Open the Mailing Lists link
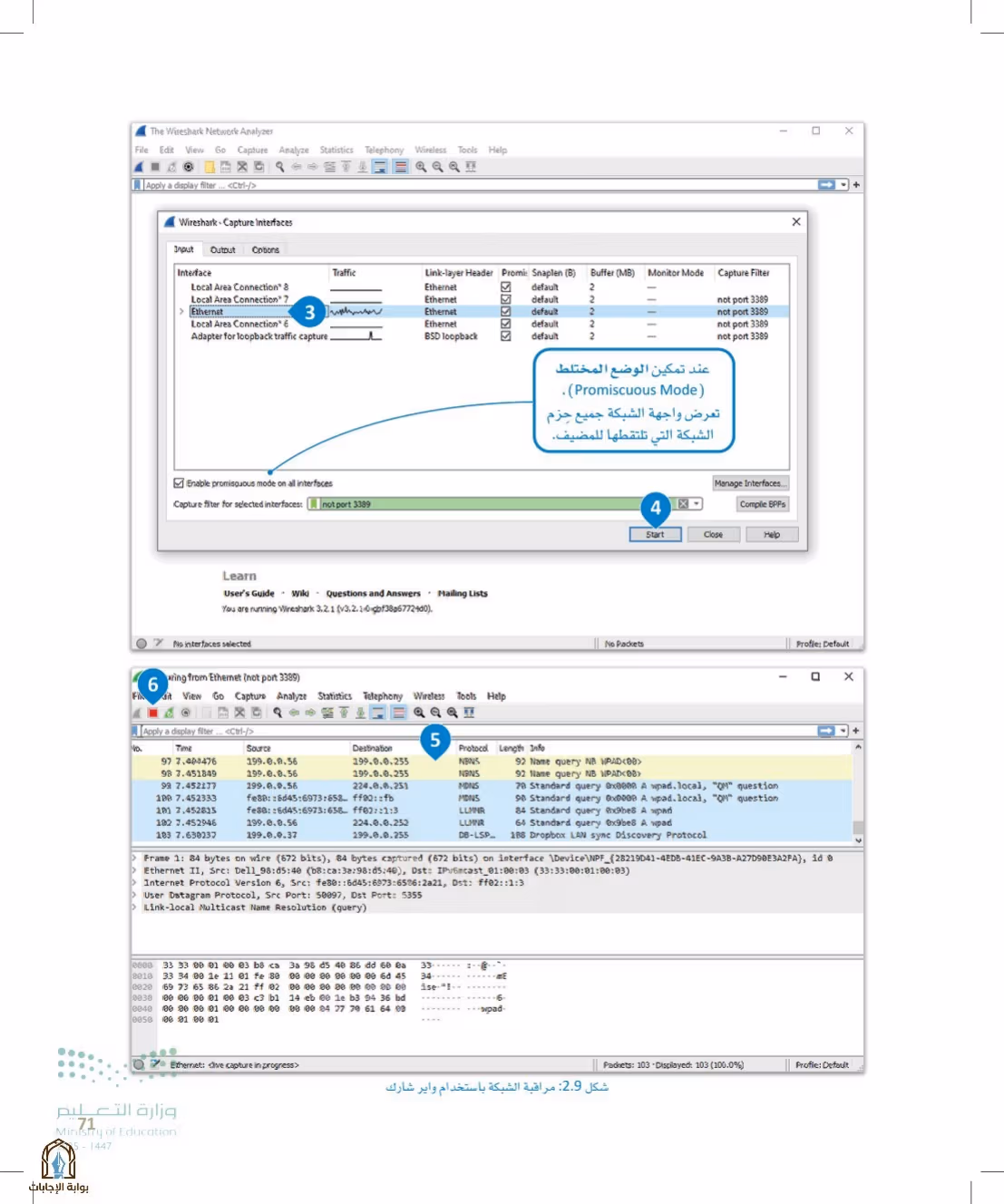Image resolution: width=1004 pixels, height=1204 pixels. [463, 594]
